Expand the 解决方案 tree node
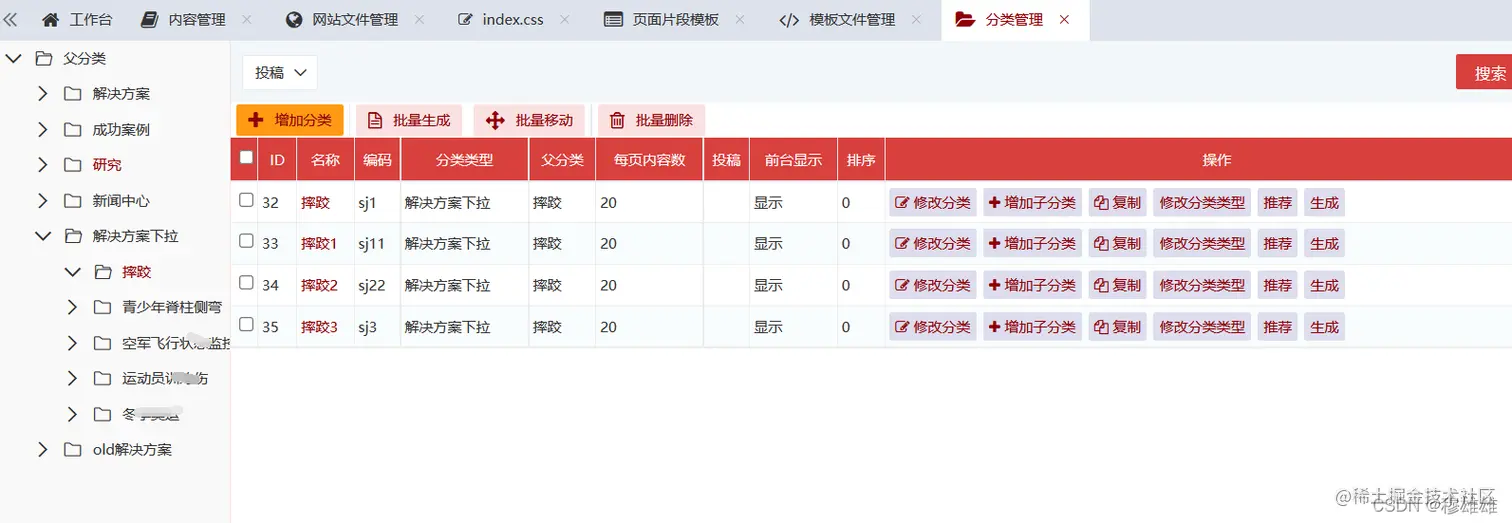The image size is (1512, 523). (x=42, y=94)
